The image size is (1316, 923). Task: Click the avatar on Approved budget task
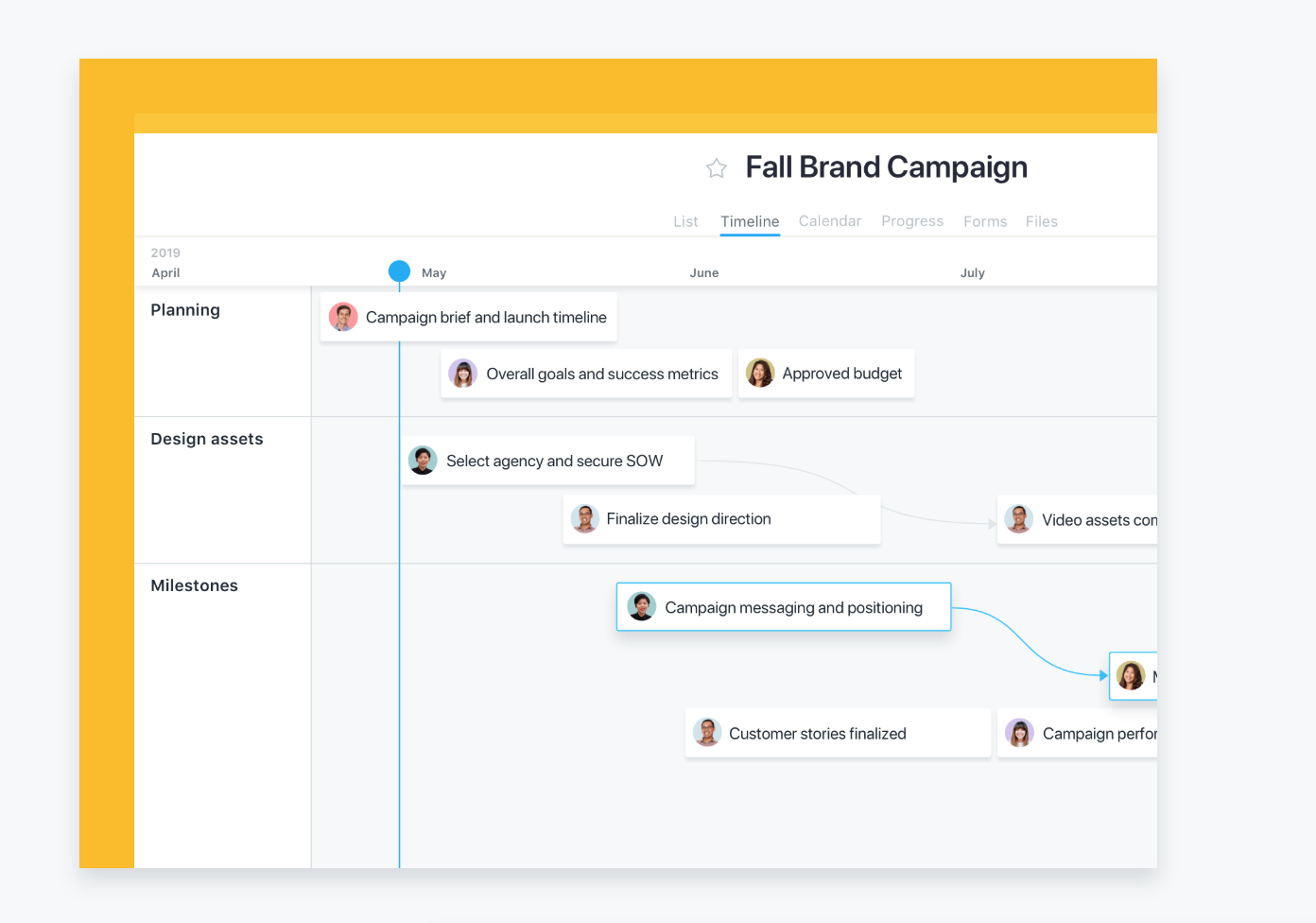pos(759,373)
